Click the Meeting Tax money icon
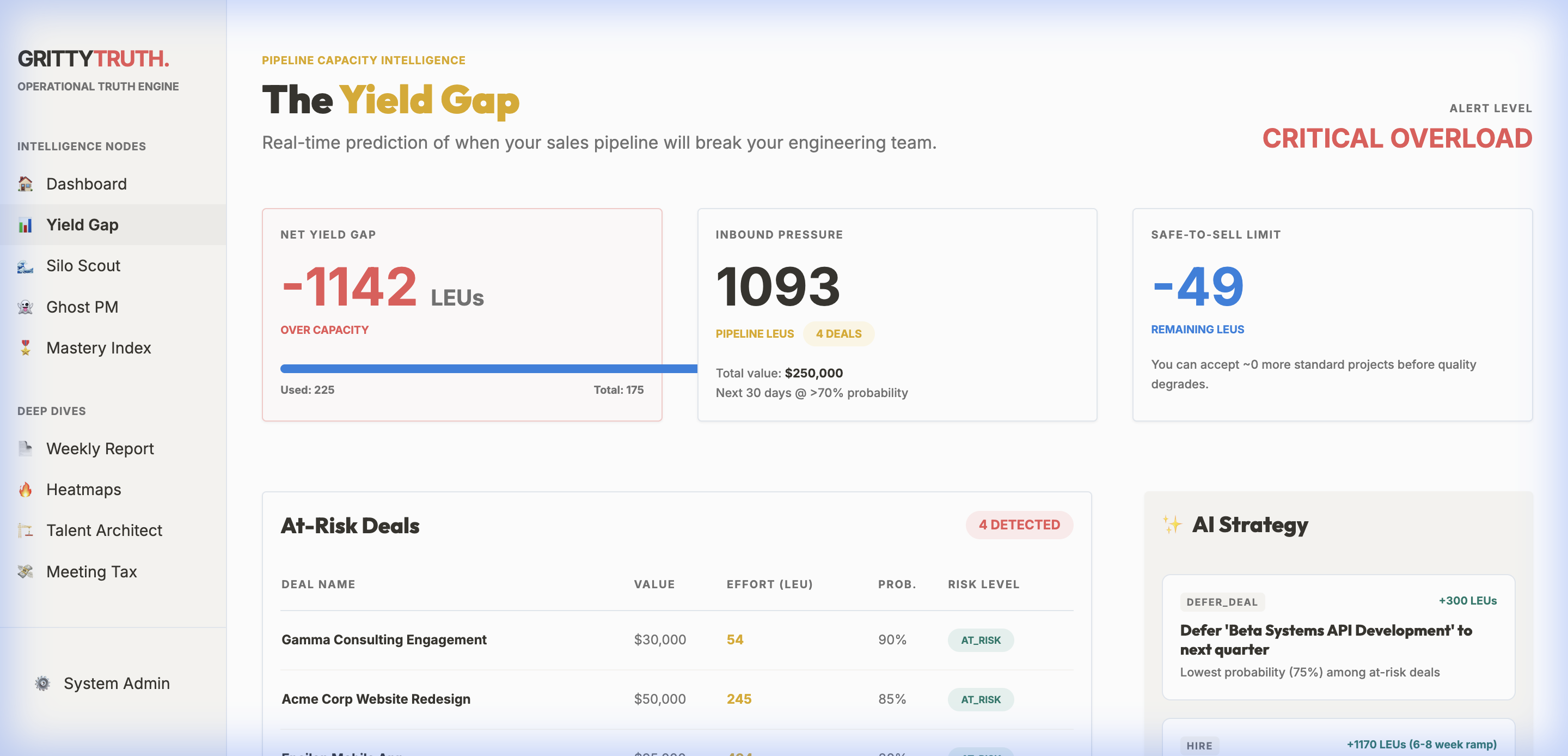Viewport: 1568px width, 756px height. click(25, 571)
